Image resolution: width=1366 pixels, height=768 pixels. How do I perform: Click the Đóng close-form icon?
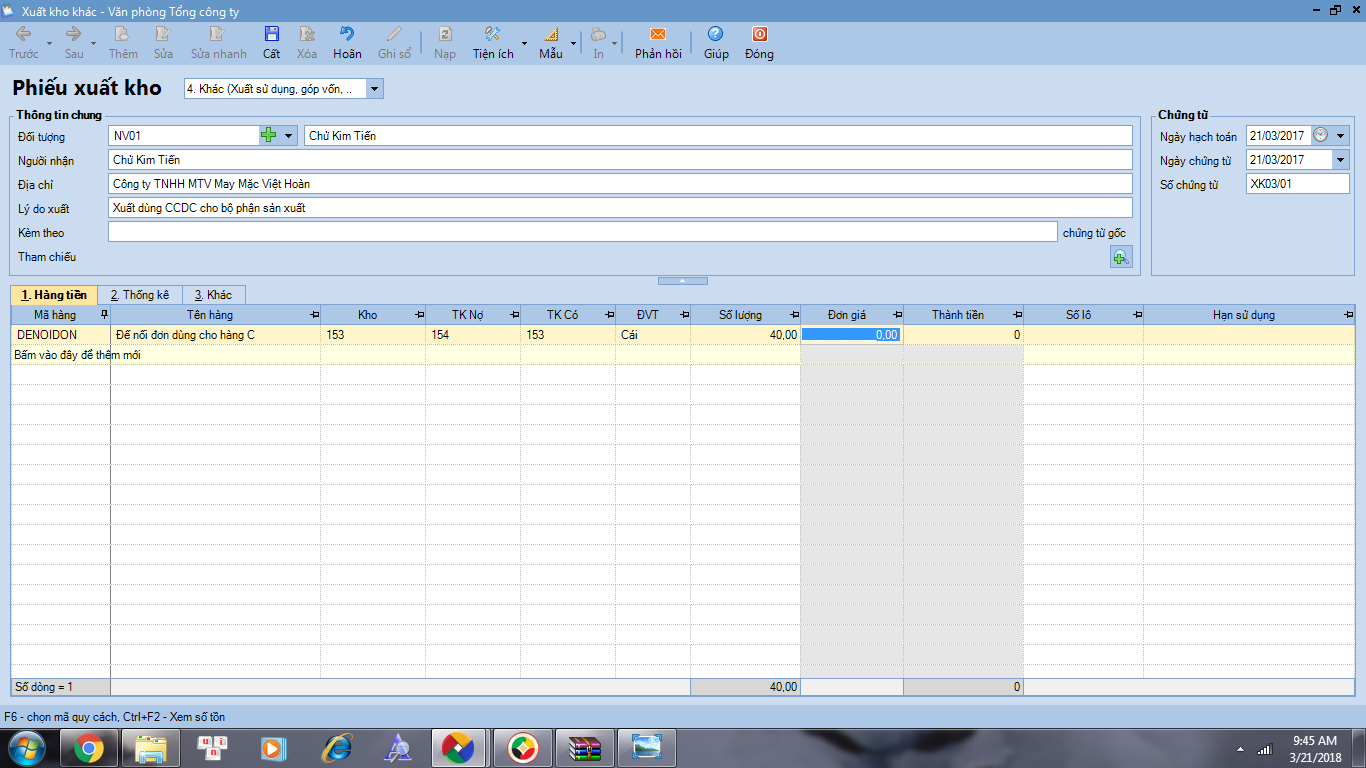(x=759, y=34)
